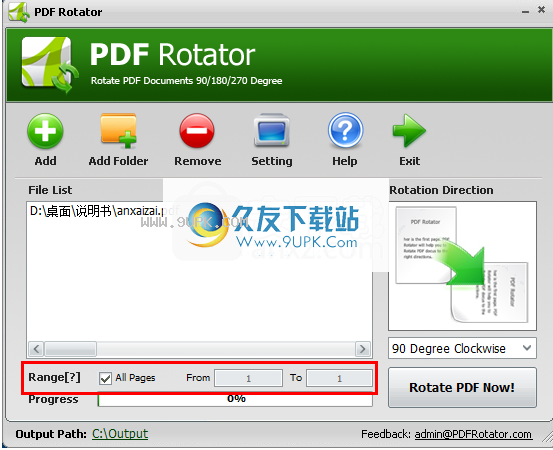Click the file list's left scroll arrow
Screen dimensions: 553x450
36,349
